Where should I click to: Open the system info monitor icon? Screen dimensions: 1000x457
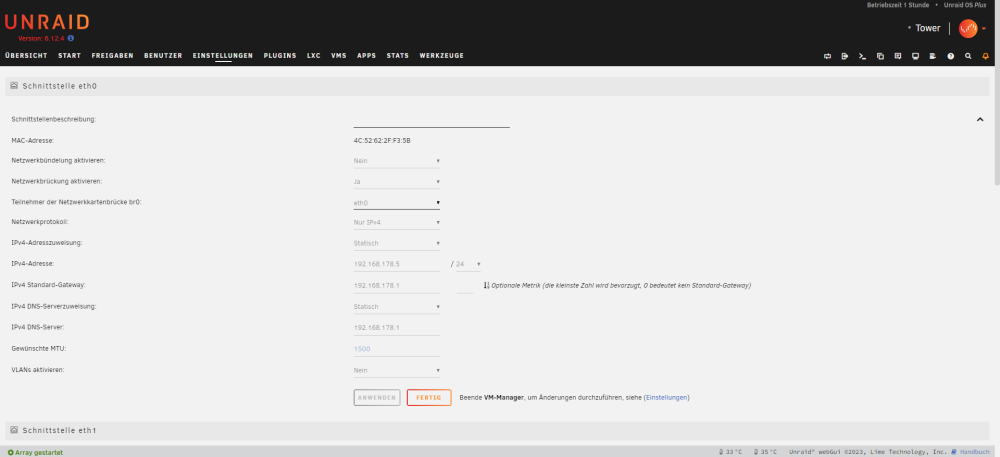915,56
